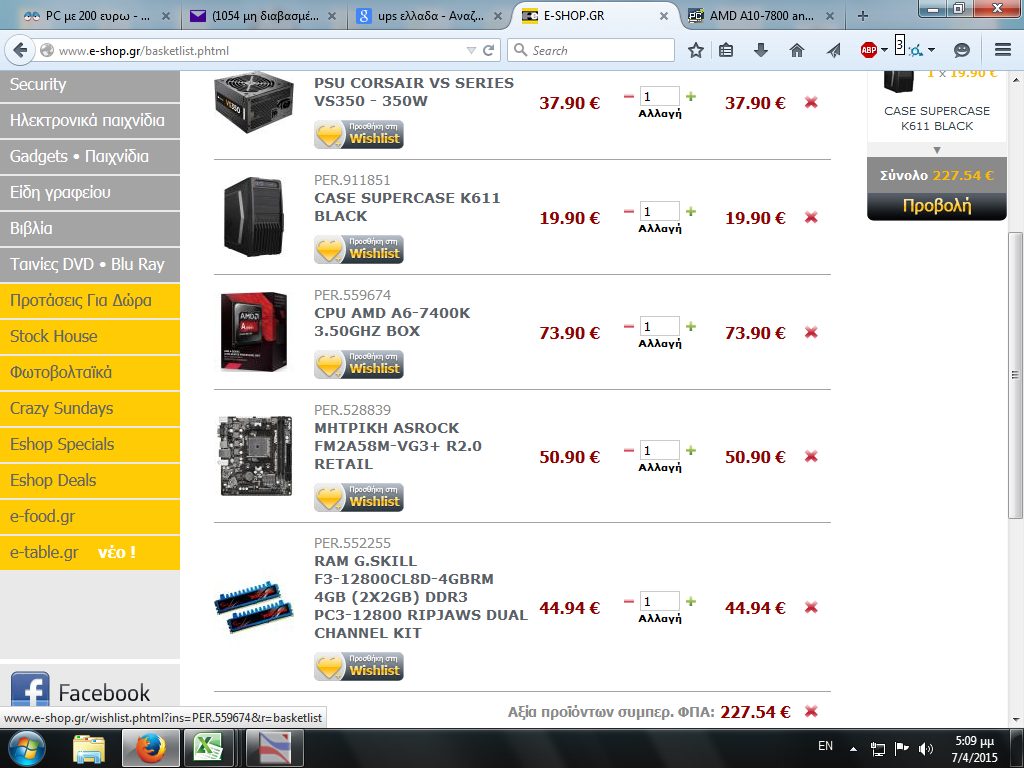Open the volume speaker tray icon

point(925,748)
